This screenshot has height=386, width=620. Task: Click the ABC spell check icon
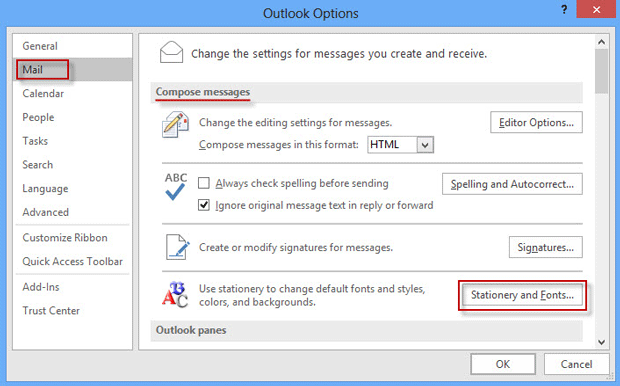coord(175,186)
